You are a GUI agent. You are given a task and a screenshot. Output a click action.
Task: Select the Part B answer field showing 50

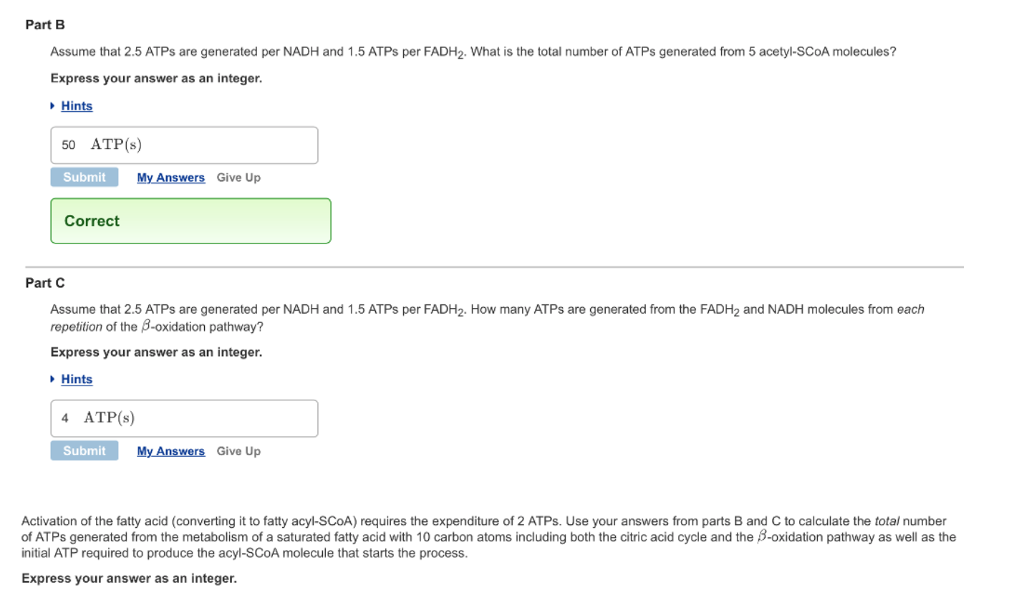184,145
